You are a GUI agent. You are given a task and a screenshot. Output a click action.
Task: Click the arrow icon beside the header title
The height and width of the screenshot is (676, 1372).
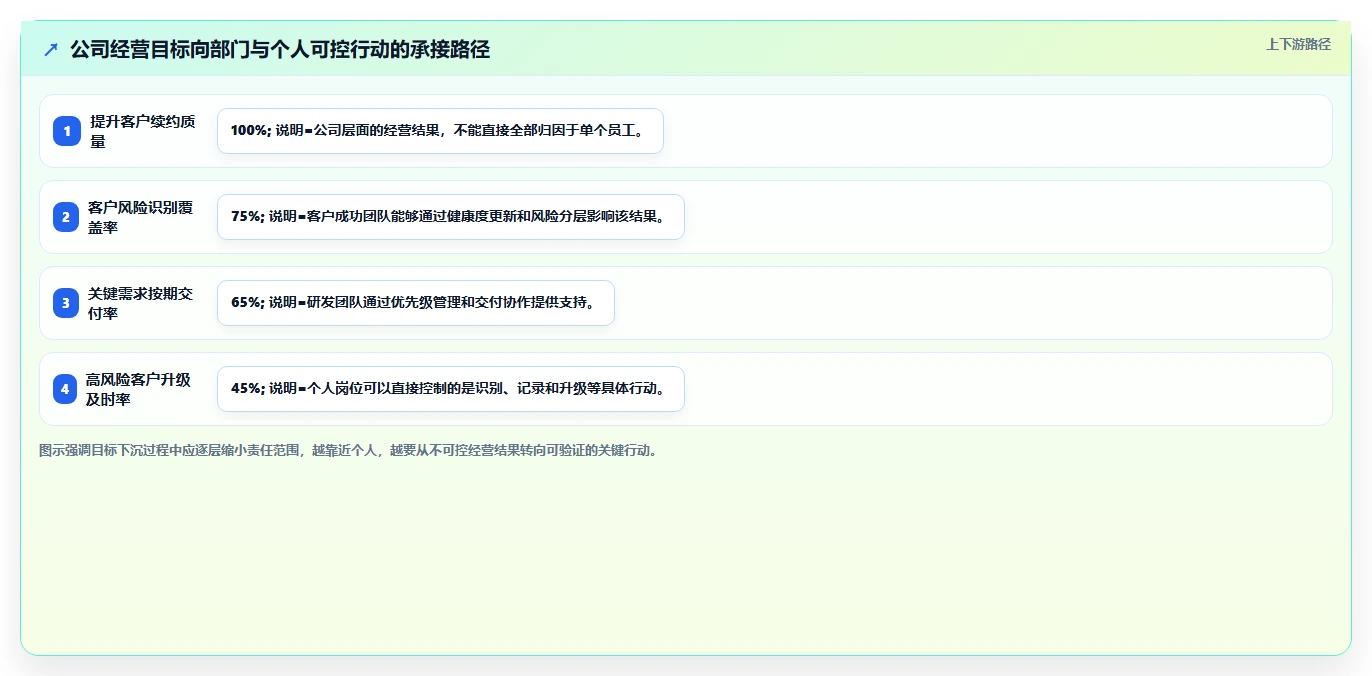pos(51,49)
